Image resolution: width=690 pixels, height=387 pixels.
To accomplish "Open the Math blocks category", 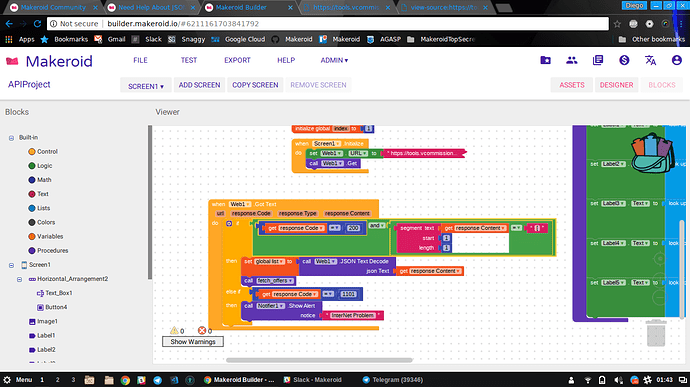I will tap(40, 180).
